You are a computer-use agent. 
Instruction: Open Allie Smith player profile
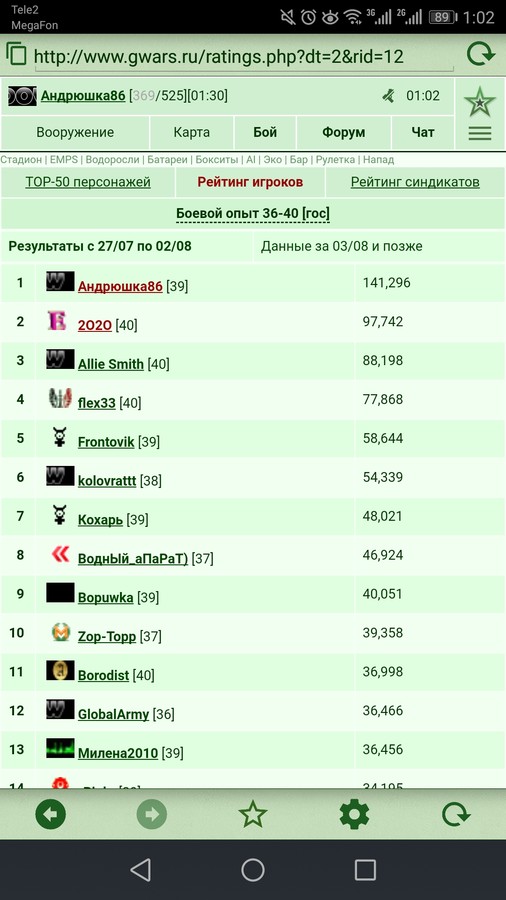pyautogui.click(x=111, y=363)
